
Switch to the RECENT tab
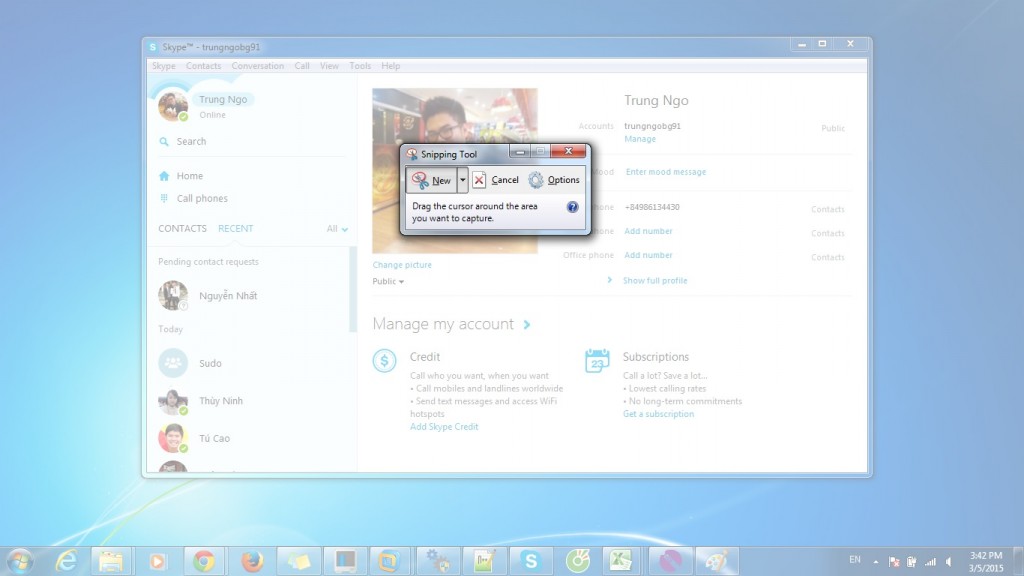(236, 229)
